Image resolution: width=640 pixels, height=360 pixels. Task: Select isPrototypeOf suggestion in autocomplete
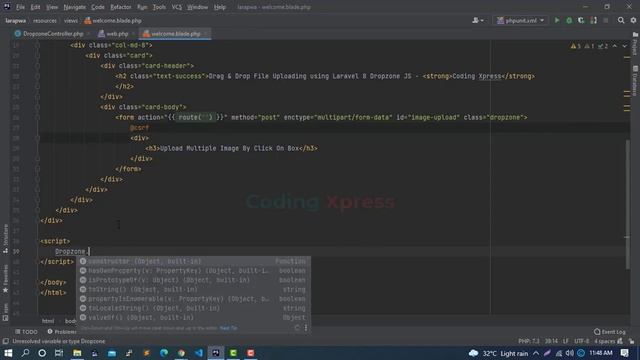point(193,280)
